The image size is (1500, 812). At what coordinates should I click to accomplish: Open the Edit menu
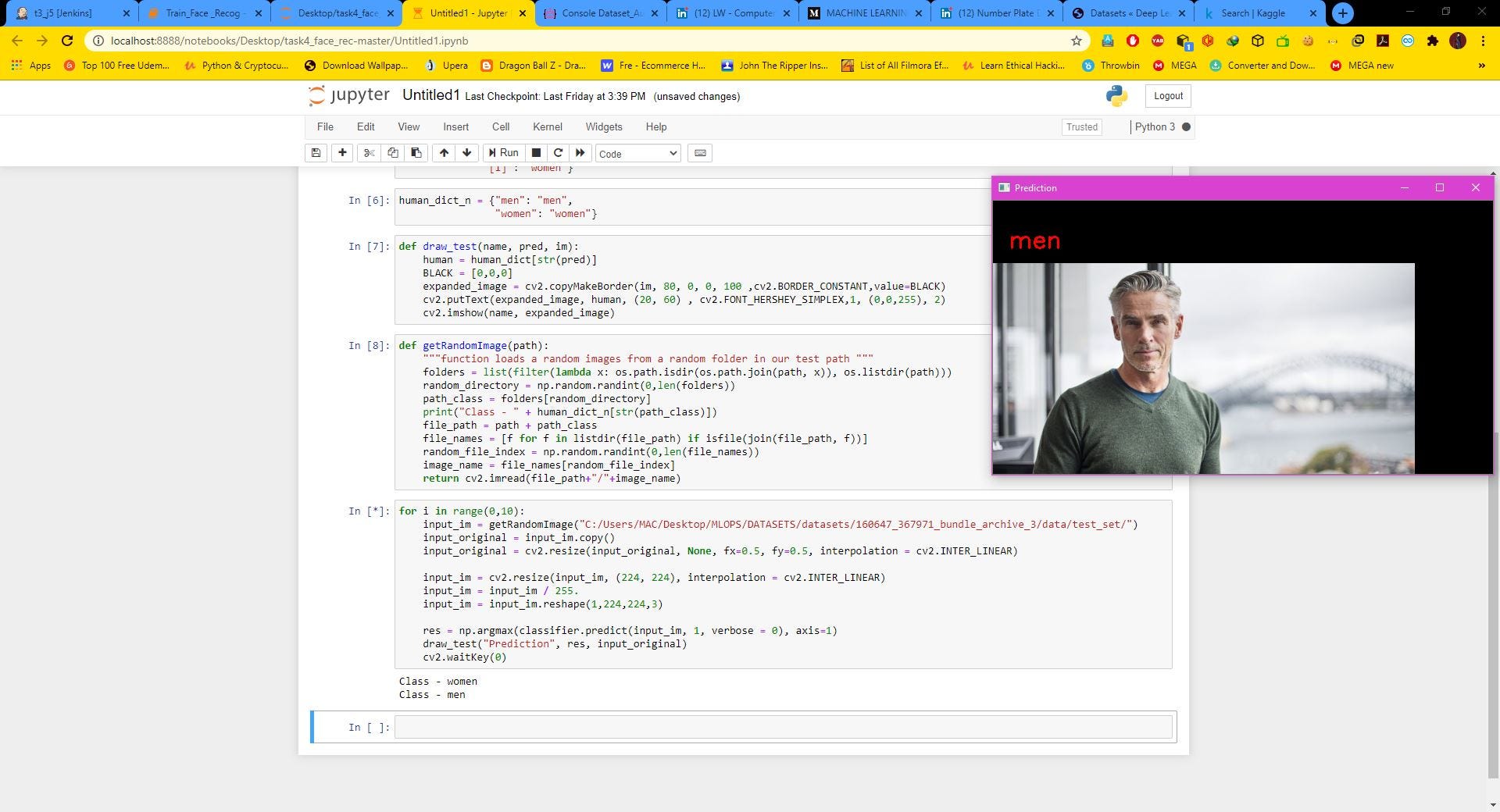click(x=366, y=126)
